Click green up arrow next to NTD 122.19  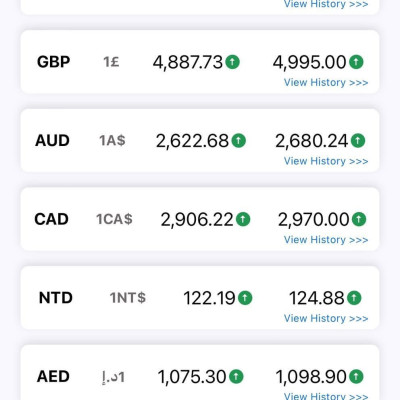coord(245,298)
